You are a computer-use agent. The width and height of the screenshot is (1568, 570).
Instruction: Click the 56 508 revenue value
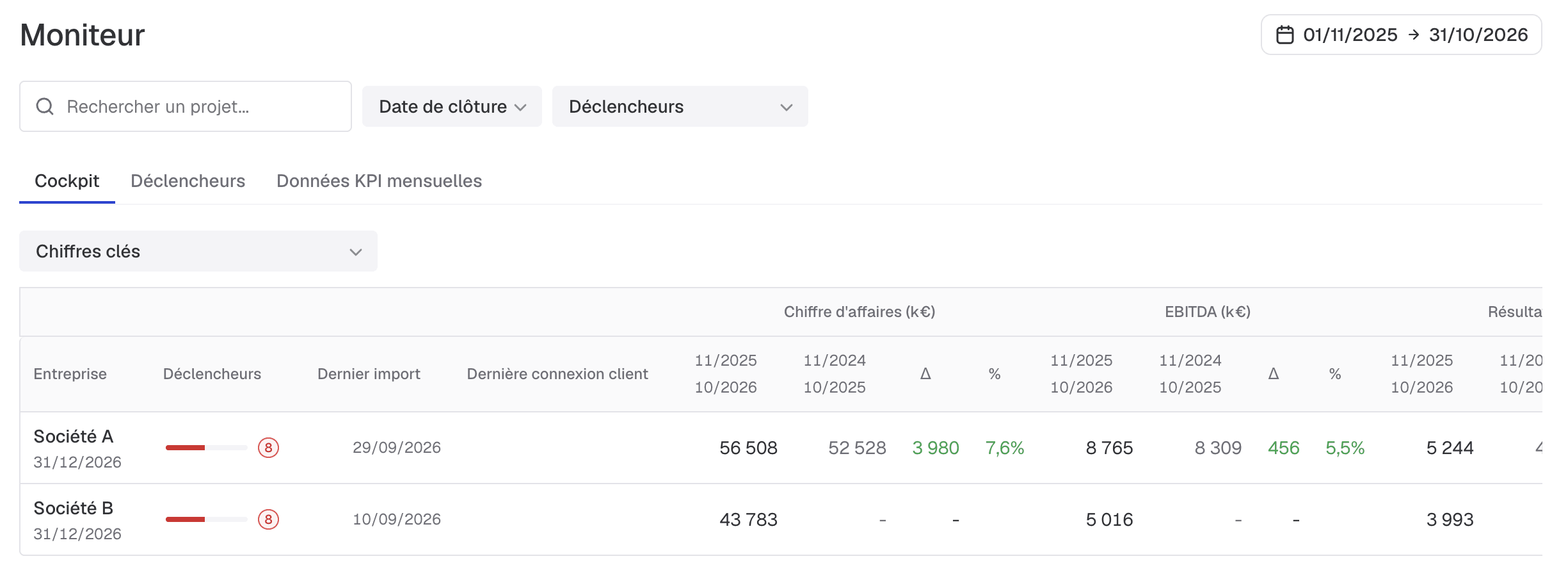748,448
